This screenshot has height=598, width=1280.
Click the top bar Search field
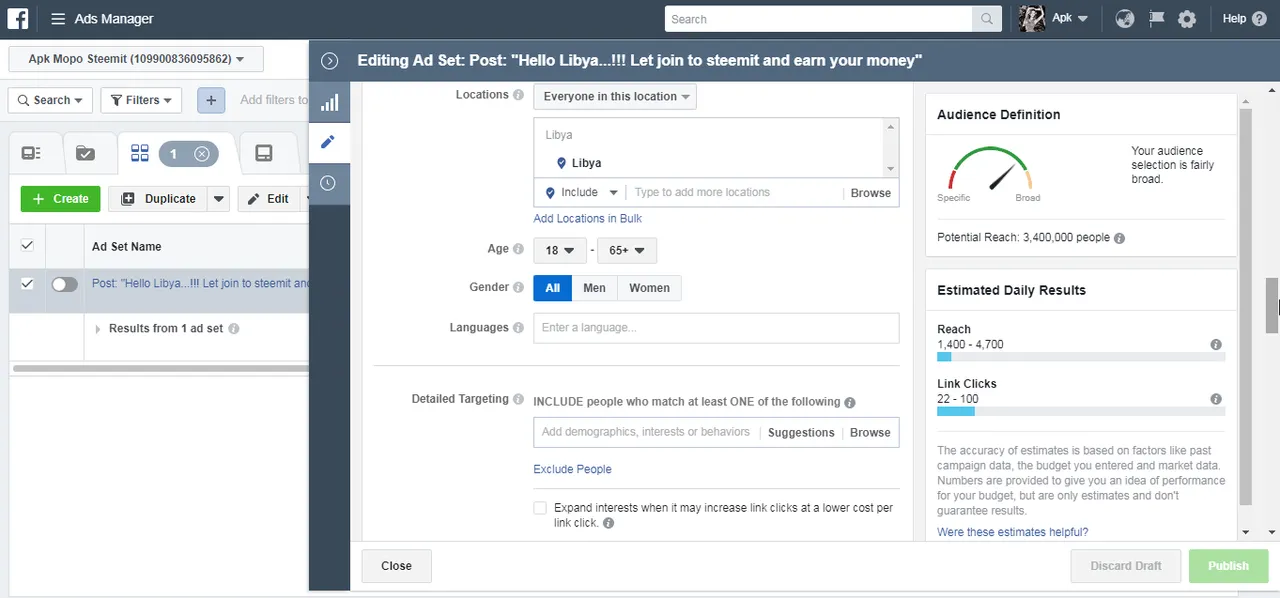pyautogui.click(x=819, y=19)
